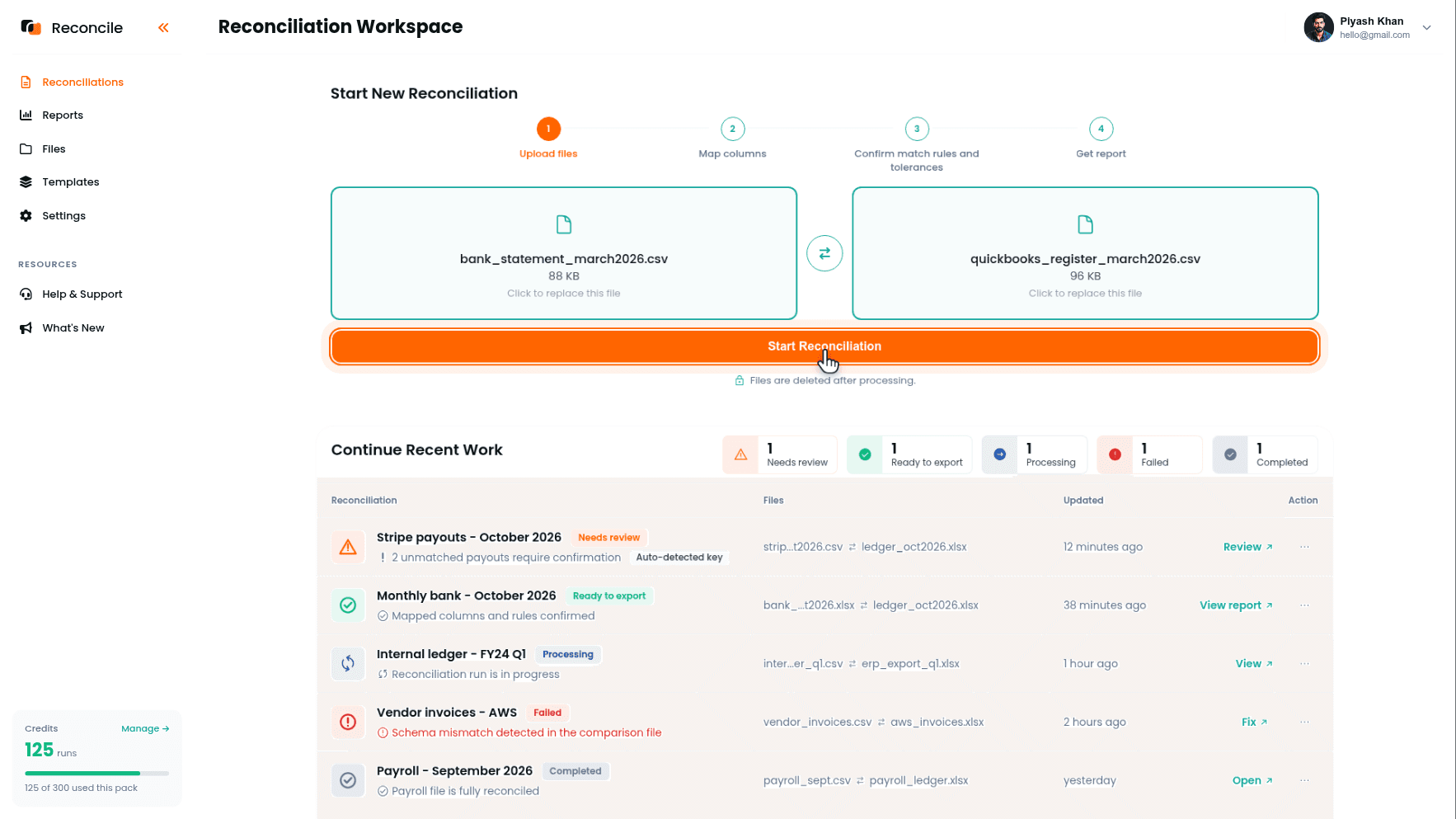Viewport: 1456px width, 819px height.
Task: Open more options for Internal ledger row
Action: 1304,663
